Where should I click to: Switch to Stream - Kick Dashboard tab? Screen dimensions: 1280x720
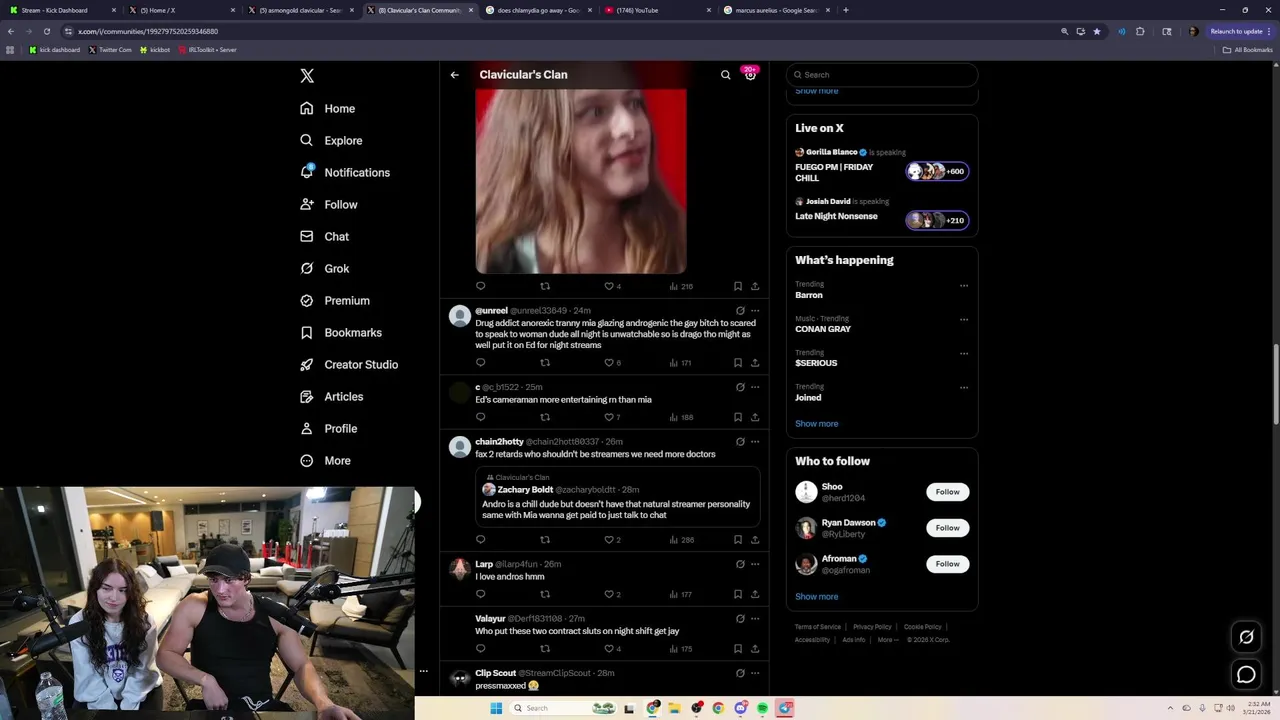pyautogui.click(x=62, y=10)
